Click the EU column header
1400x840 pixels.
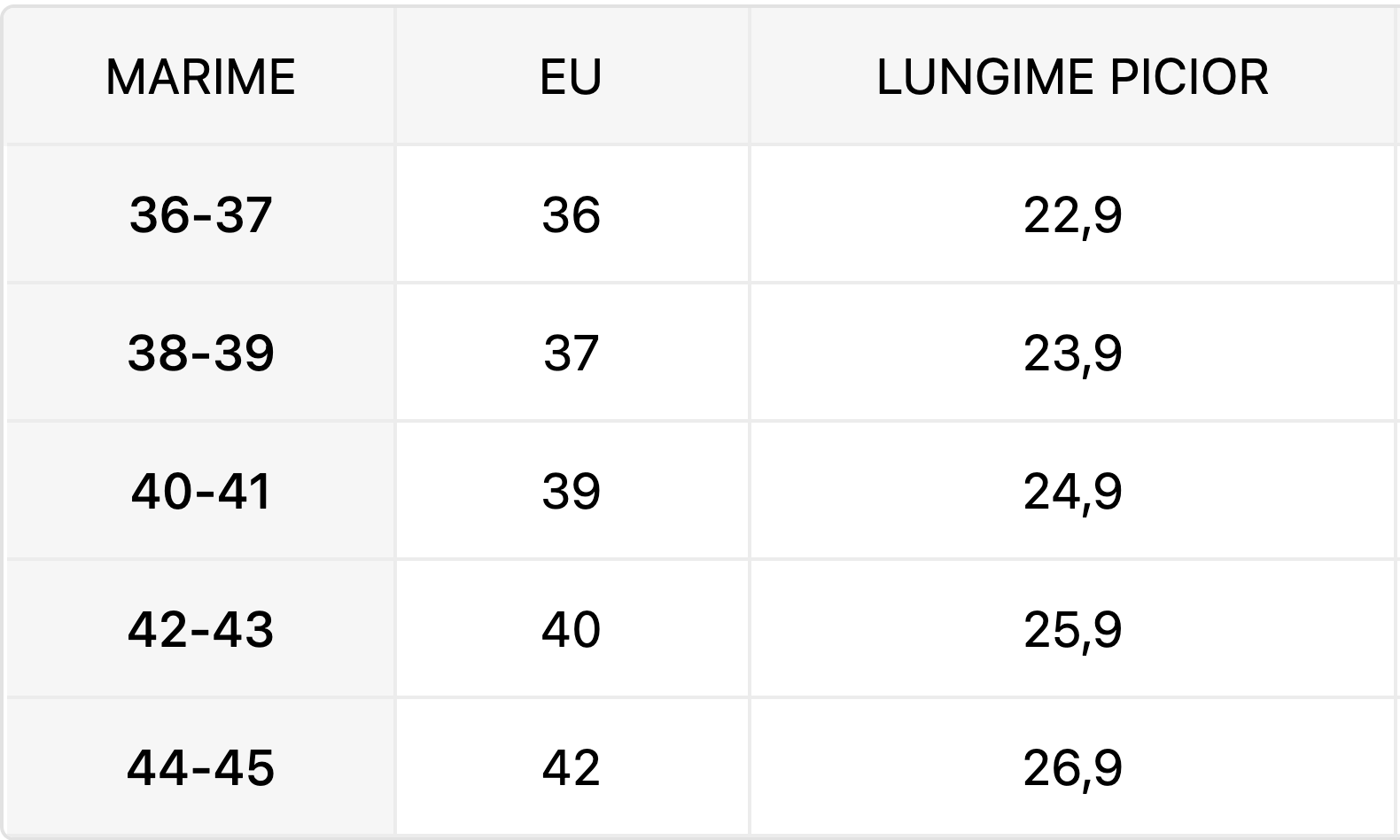click(572, 76)
